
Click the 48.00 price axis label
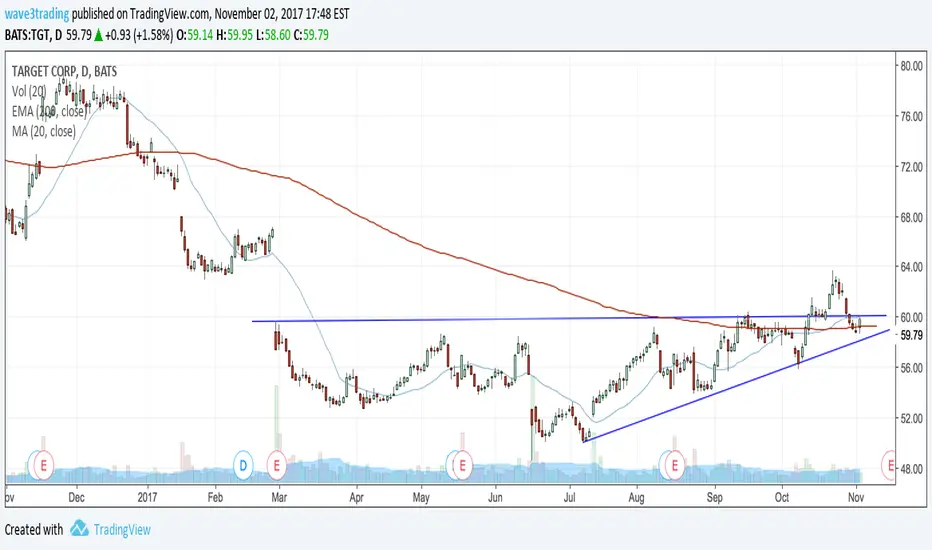[x=911, y=469]
